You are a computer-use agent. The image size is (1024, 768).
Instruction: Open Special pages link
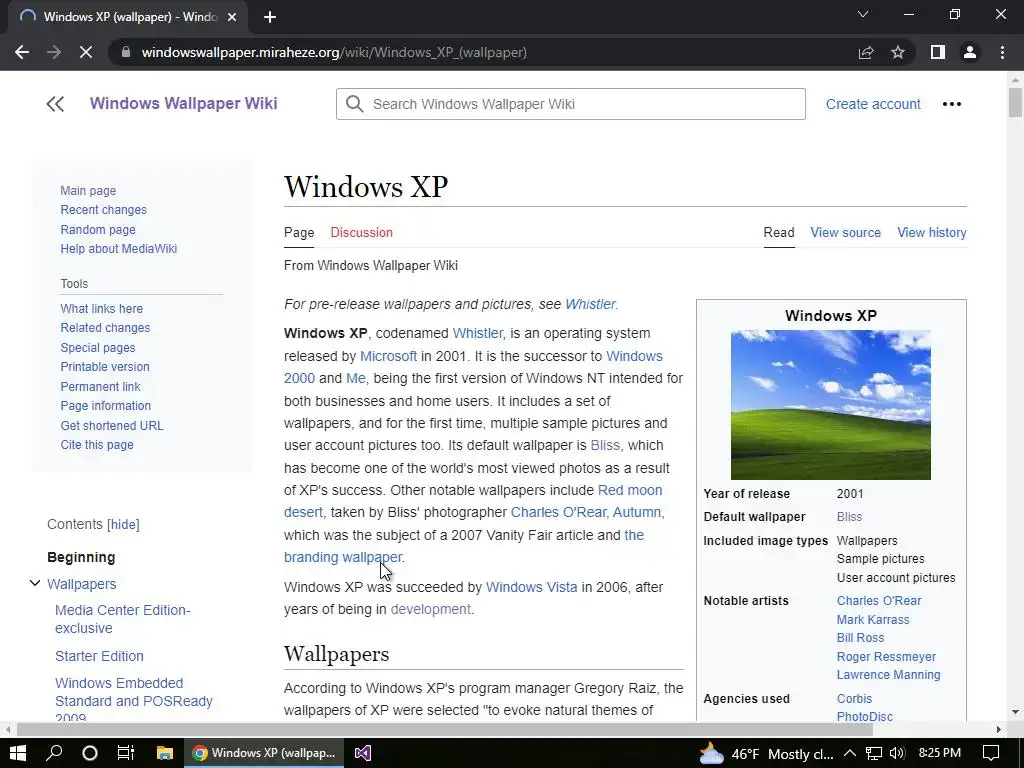98,348
